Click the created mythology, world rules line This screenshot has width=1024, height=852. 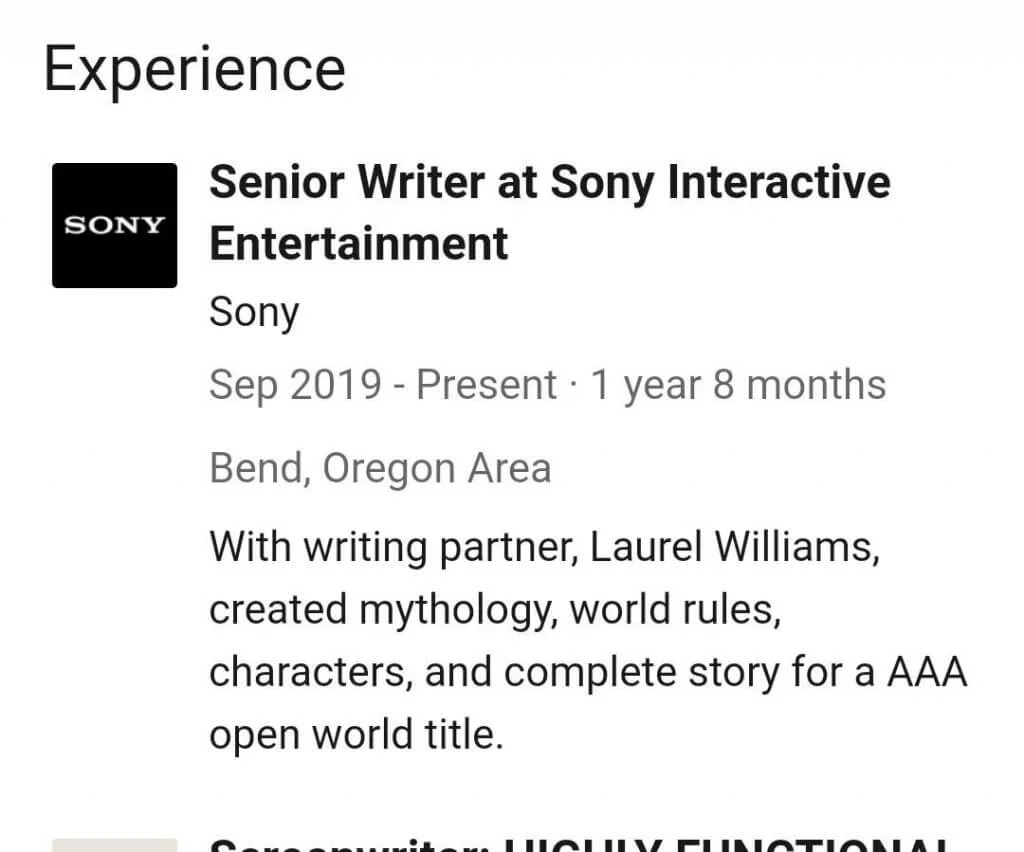[495, 610]
